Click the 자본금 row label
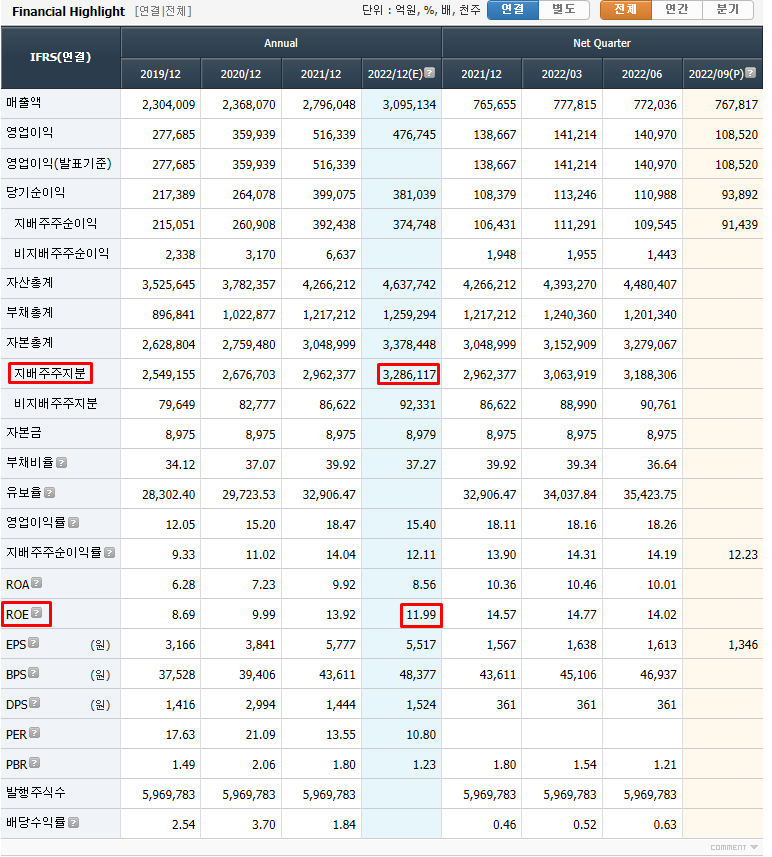 [24, 433]
